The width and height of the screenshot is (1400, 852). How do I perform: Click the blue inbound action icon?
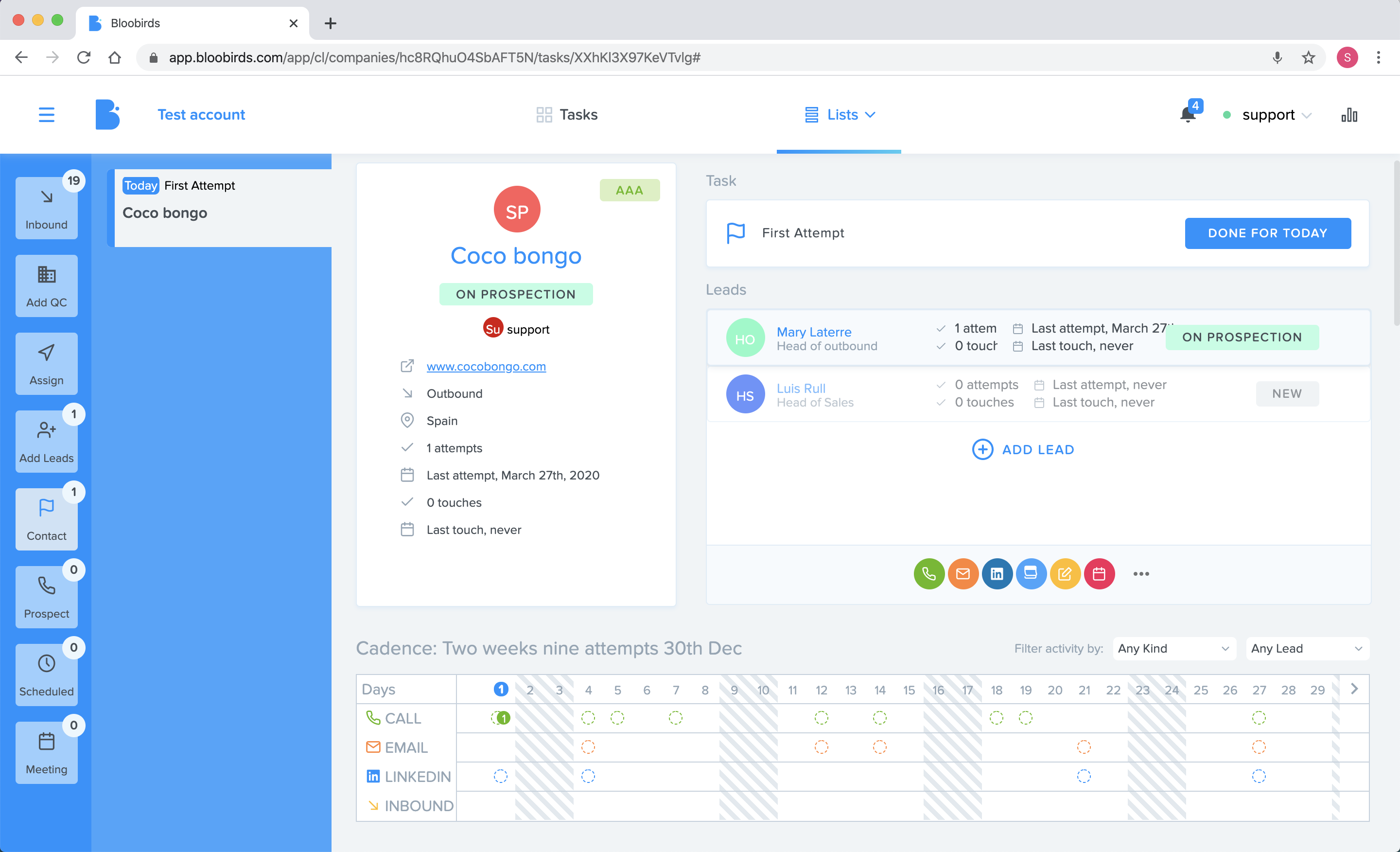[1031, 573]
